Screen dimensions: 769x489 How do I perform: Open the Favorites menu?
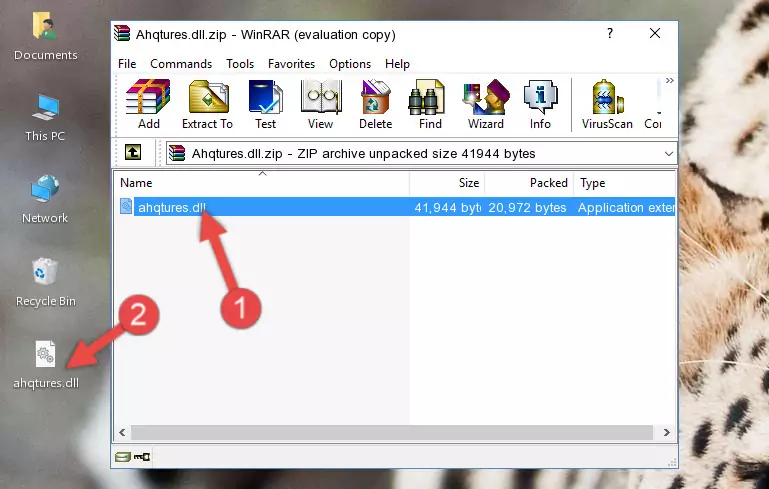coord(291,64)
